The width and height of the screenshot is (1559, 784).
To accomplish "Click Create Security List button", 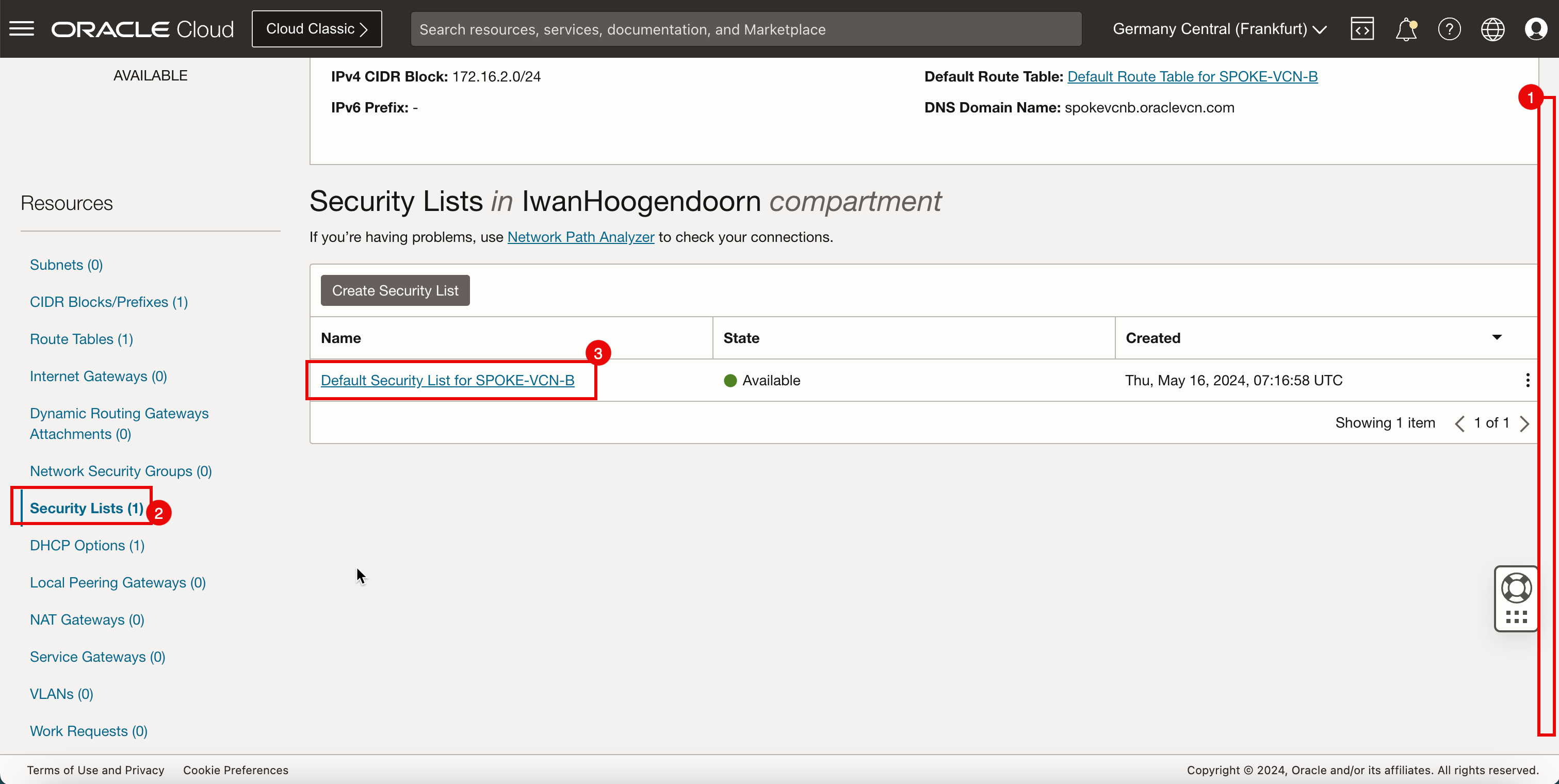I will (x=395, y=290).
